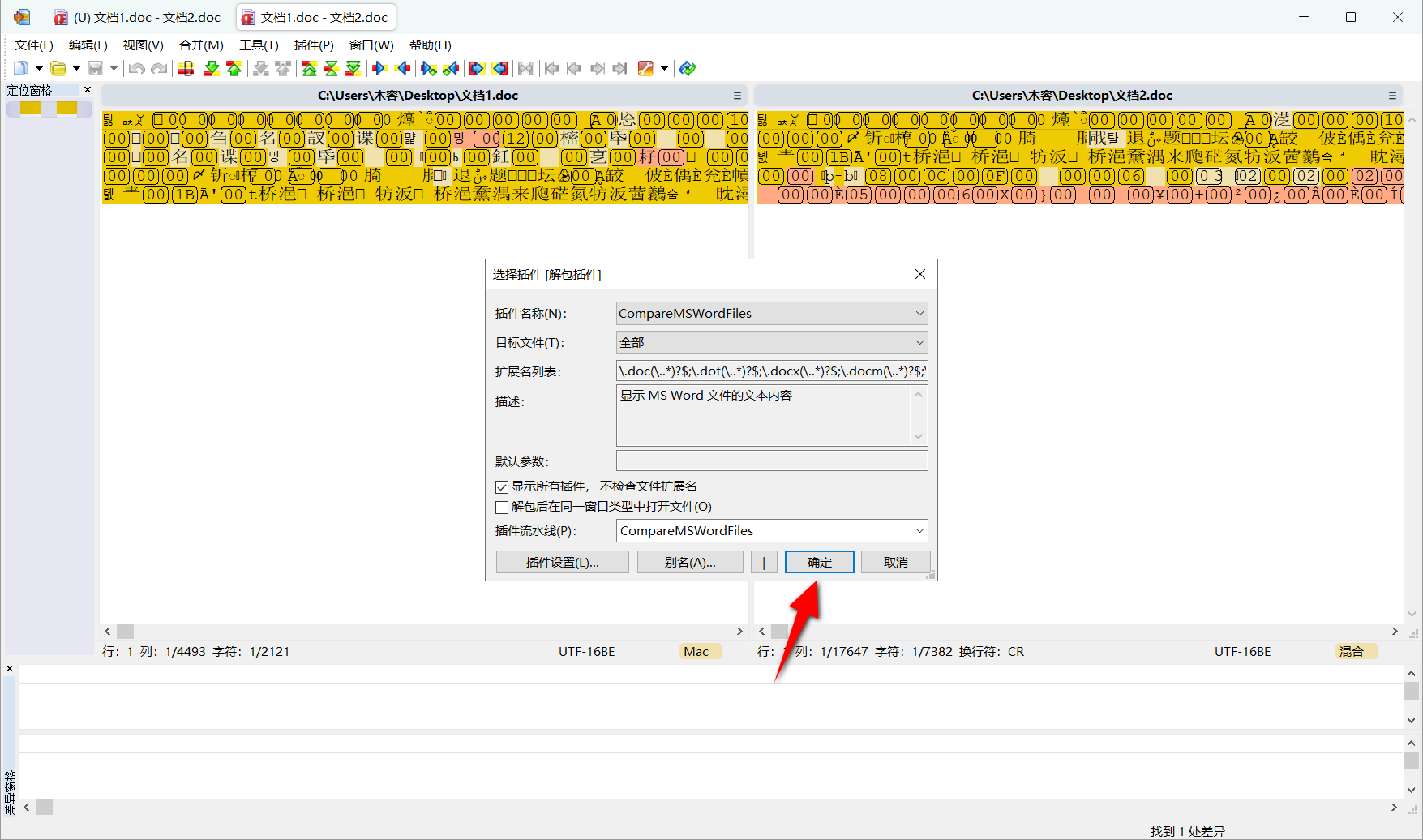
Task: Open WinMerge options via the wrench icon
Action: coord(646,68)
